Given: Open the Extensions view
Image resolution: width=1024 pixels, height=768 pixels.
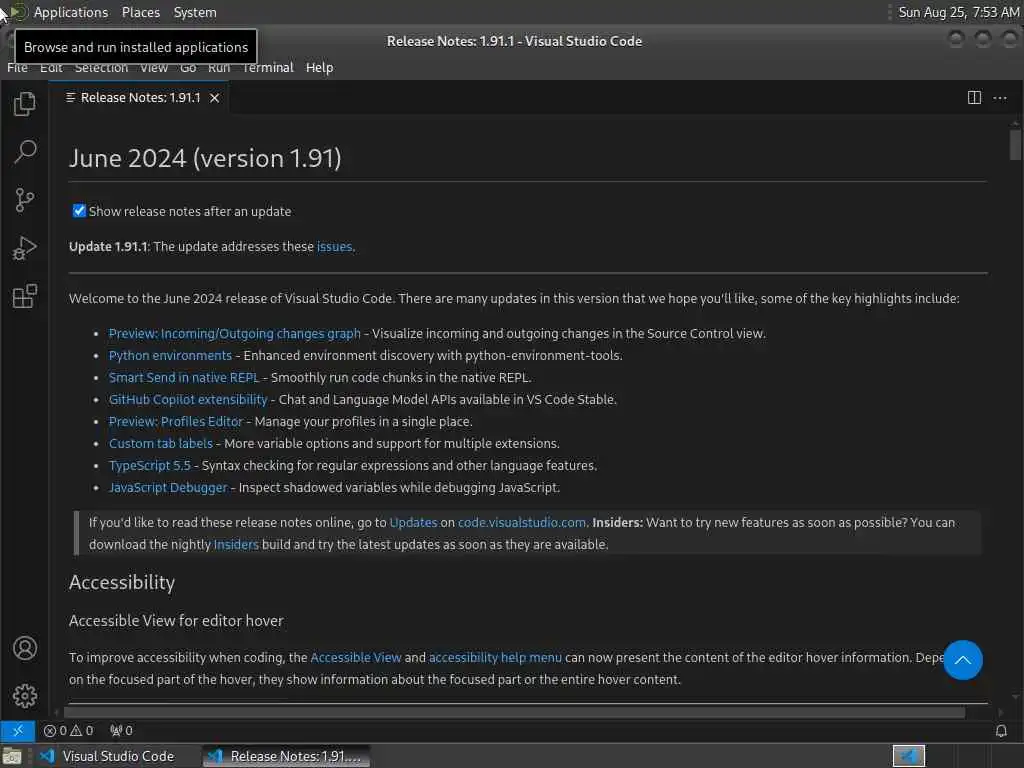Looking at the screenshot, I should [x=25, y=296].
